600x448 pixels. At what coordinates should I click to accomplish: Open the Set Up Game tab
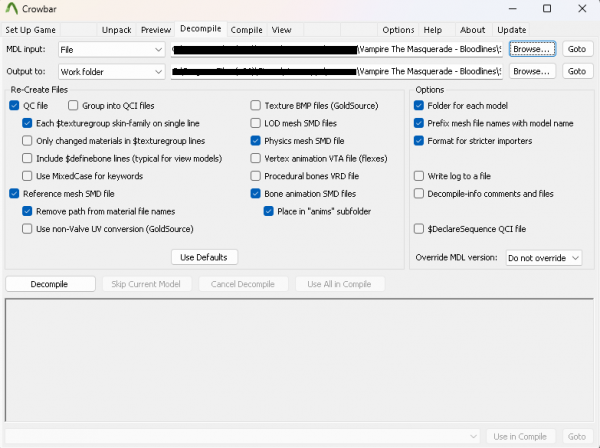[x=32, y=30]
